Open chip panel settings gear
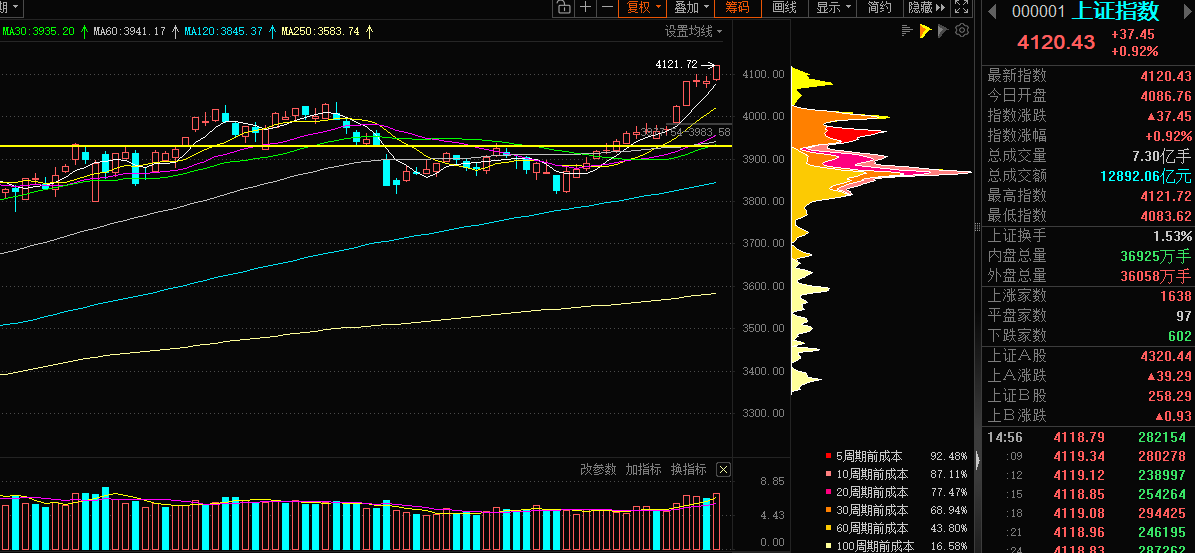 [962, 30]
